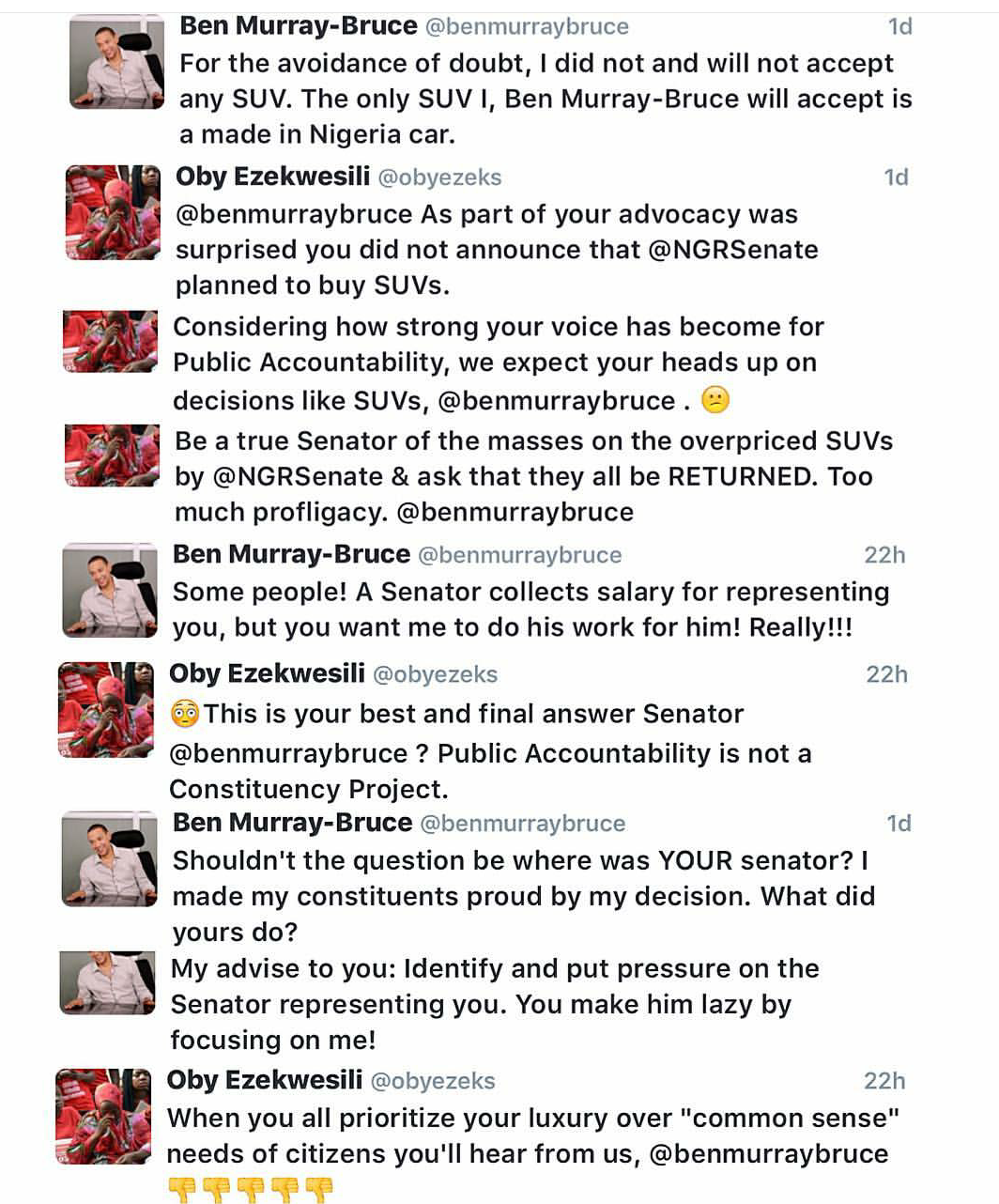Tap avatar beside 'where was YOUR senator' tweet
Screen dimensions: 999x1204
pos(109,858)
